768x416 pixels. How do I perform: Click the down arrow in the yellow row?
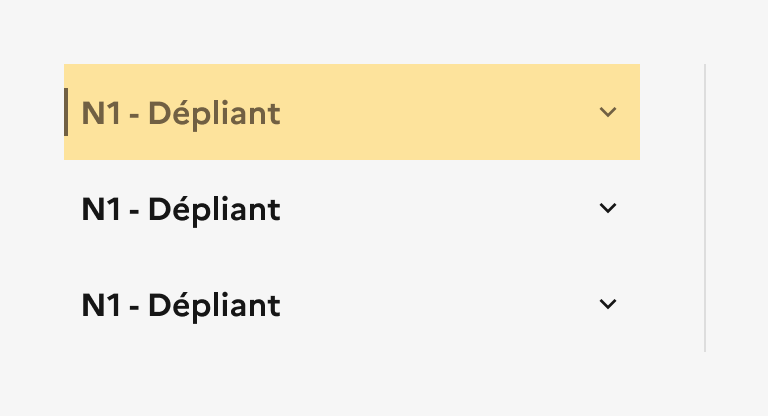pos(608,112)
